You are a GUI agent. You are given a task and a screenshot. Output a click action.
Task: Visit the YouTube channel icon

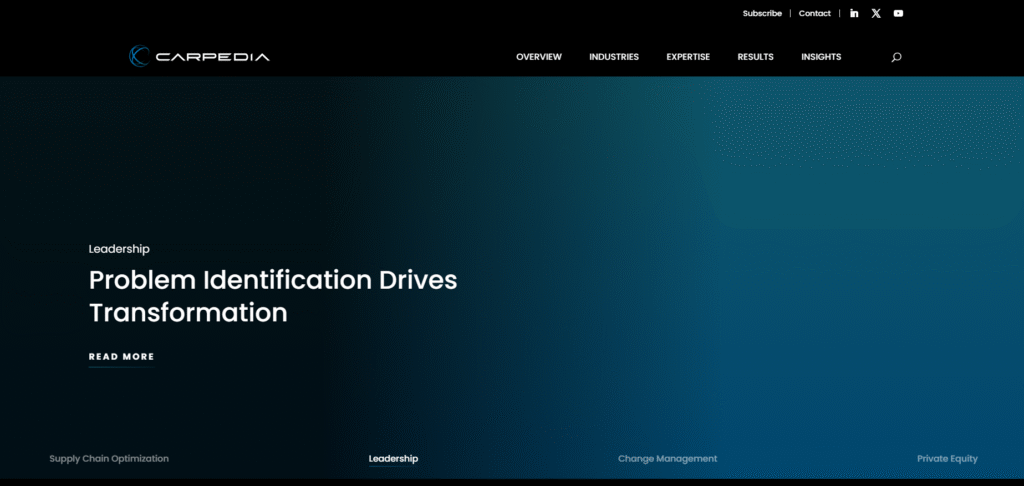click(898, 13)
